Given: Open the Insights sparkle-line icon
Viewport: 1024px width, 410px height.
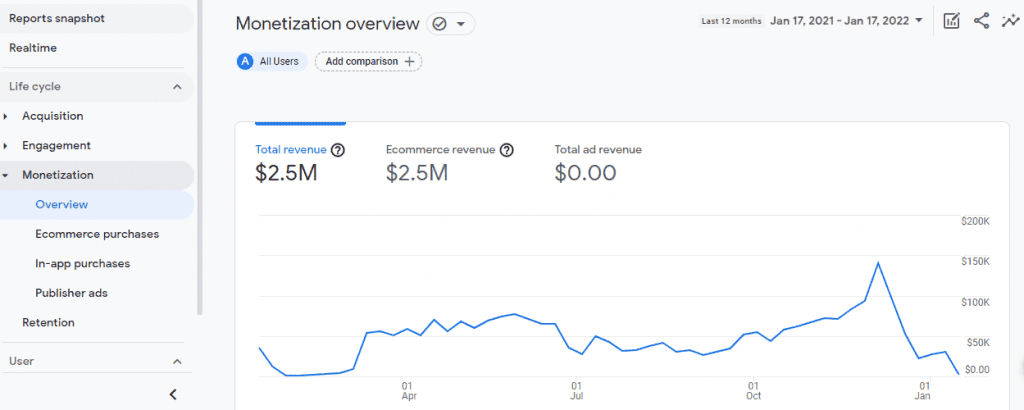Looking at the screenshot, I should click(x=1010, y=21).
